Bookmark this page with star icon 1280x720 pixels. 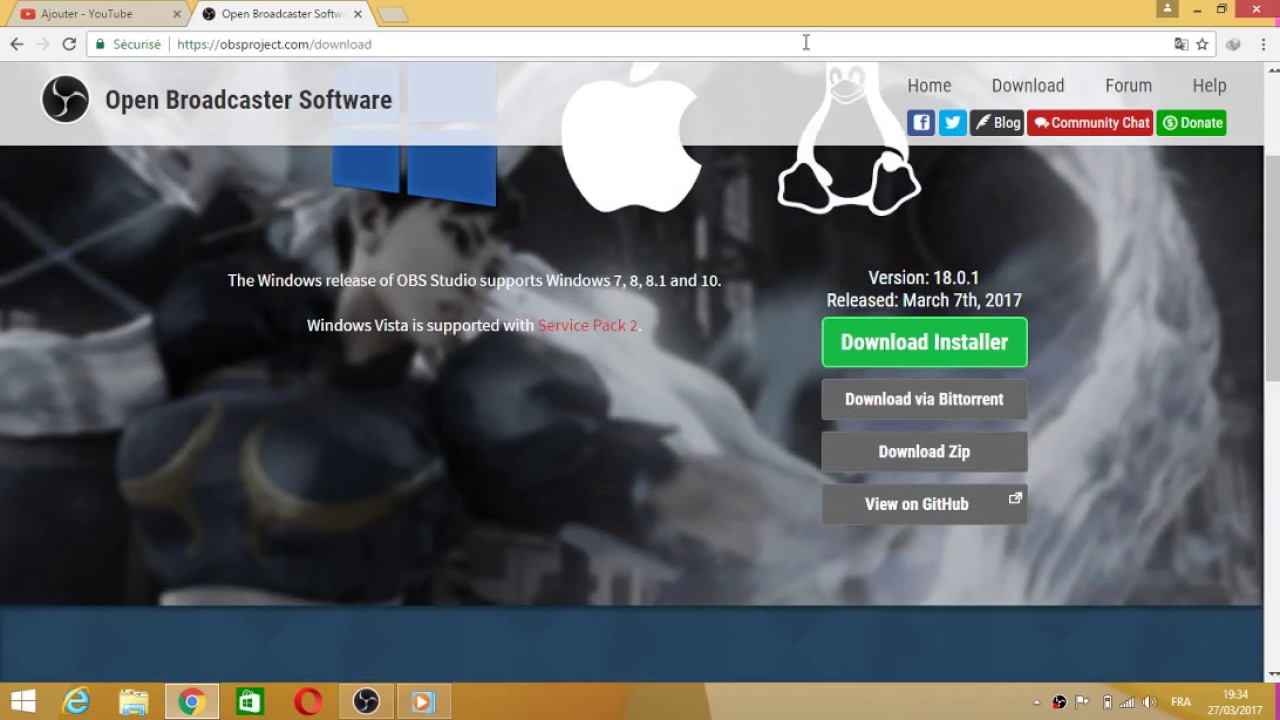[x=1202, y=44]
